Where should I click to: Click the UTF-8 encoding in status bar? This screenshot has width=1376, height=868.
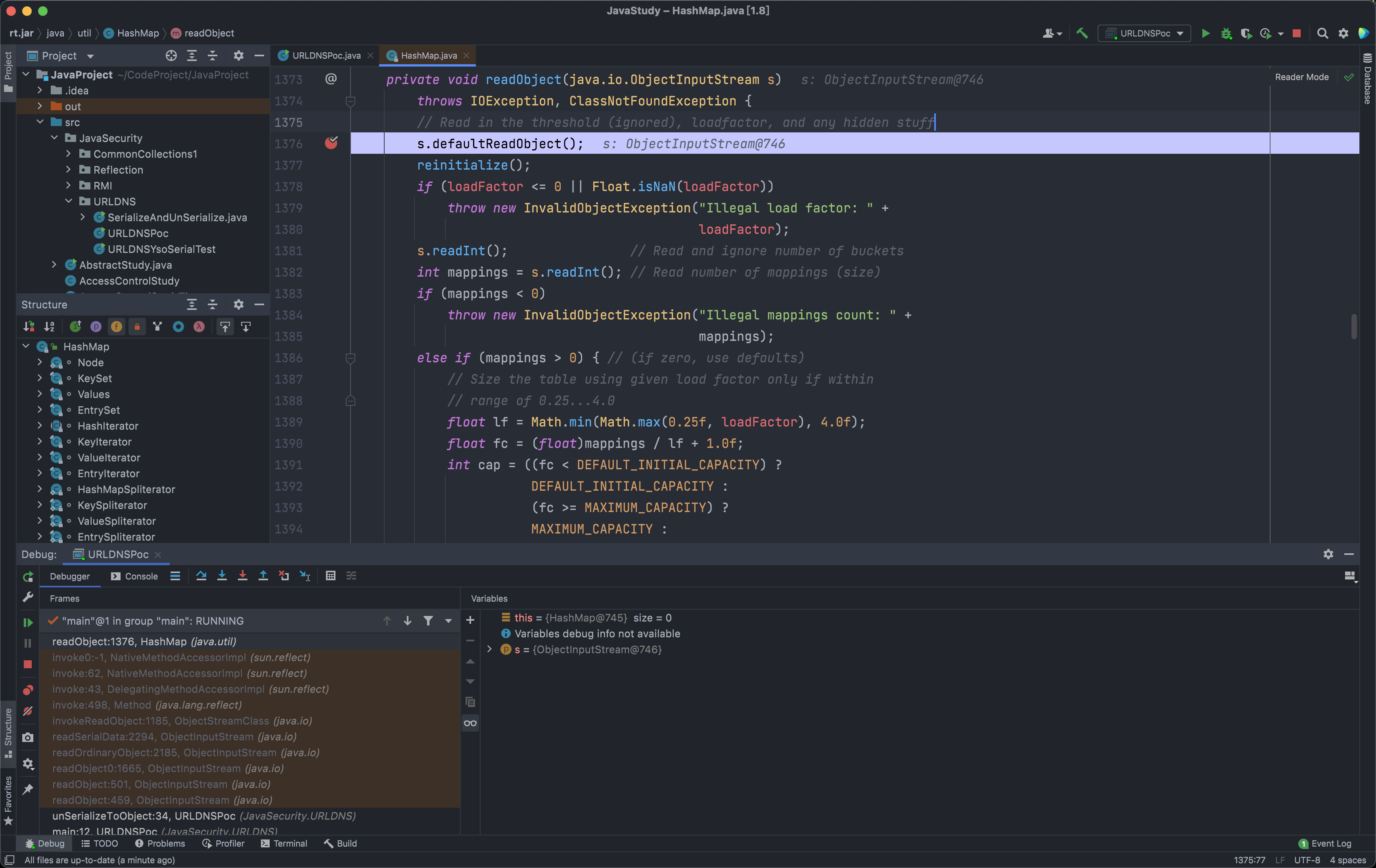point(1307,860)
